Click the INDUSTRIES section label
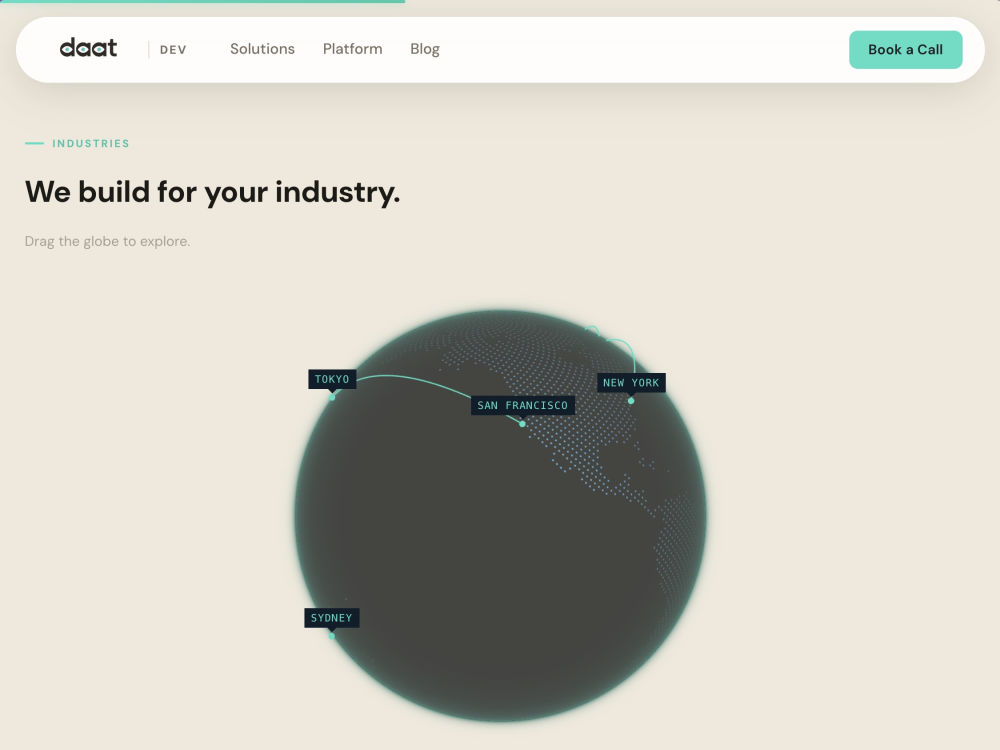1000x750 pixels. point(91,143)
